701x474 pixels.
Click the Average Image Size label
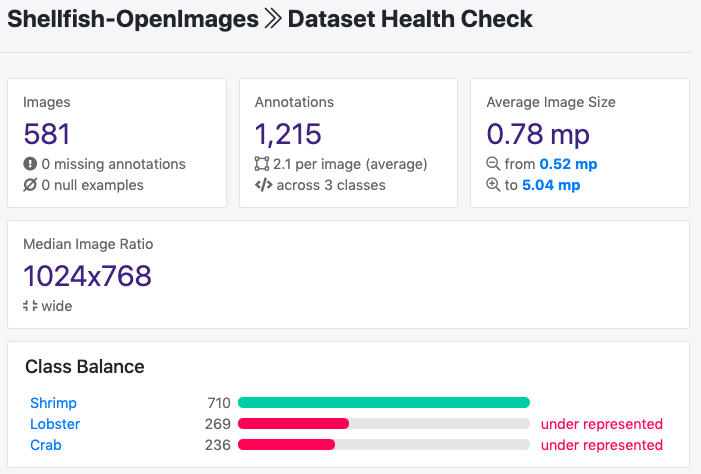point(551,102)
